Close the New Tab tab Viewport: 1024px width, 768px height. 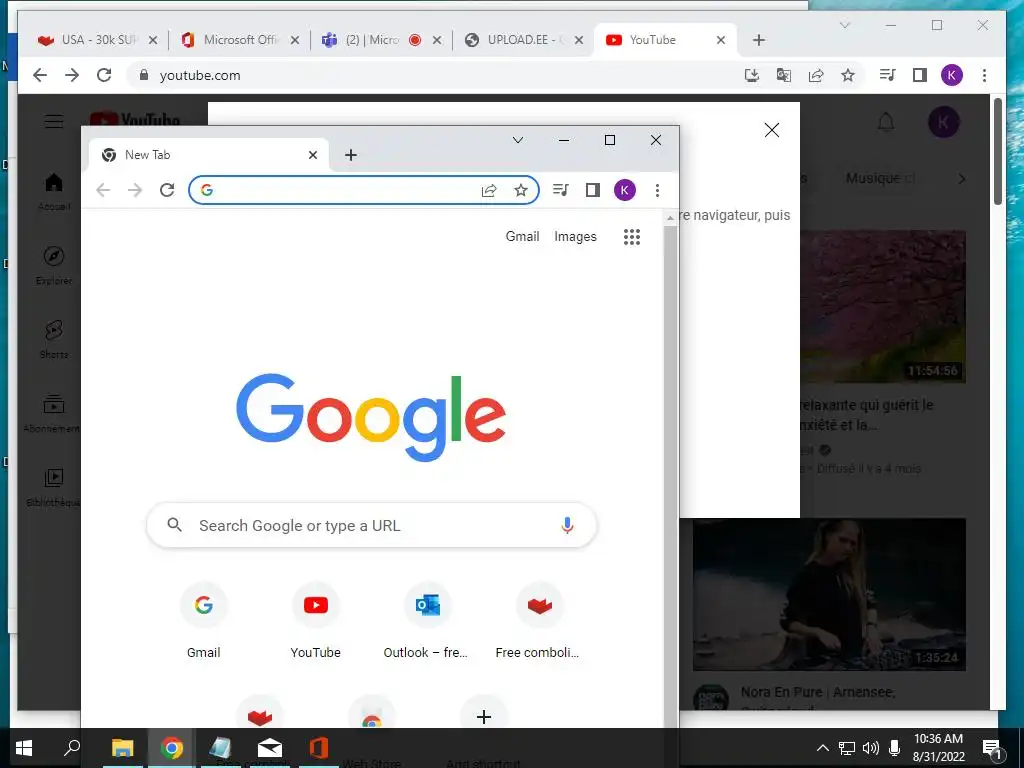click(313, 155)
